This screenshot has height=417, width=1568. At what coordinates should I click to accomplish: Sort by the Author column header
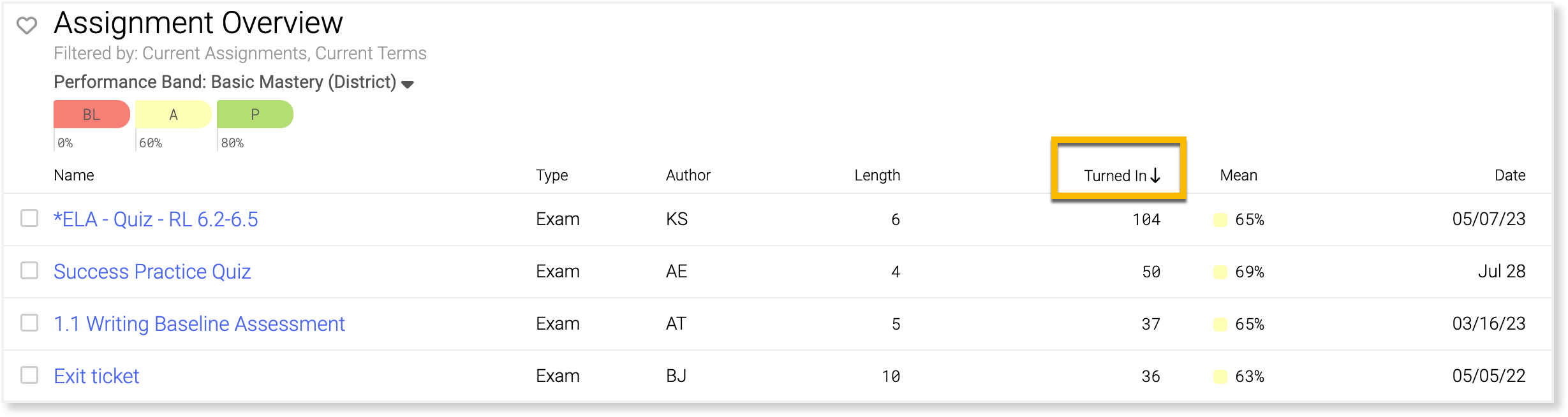[688, 175]
